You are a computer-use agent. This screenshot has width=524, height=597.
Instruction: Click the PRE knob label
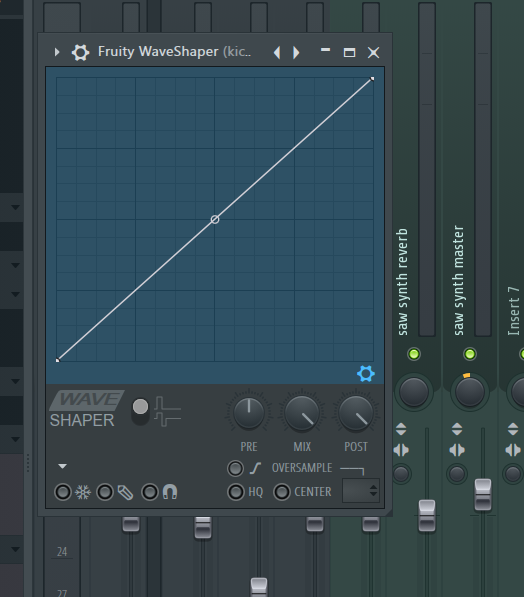pos(249,447)
